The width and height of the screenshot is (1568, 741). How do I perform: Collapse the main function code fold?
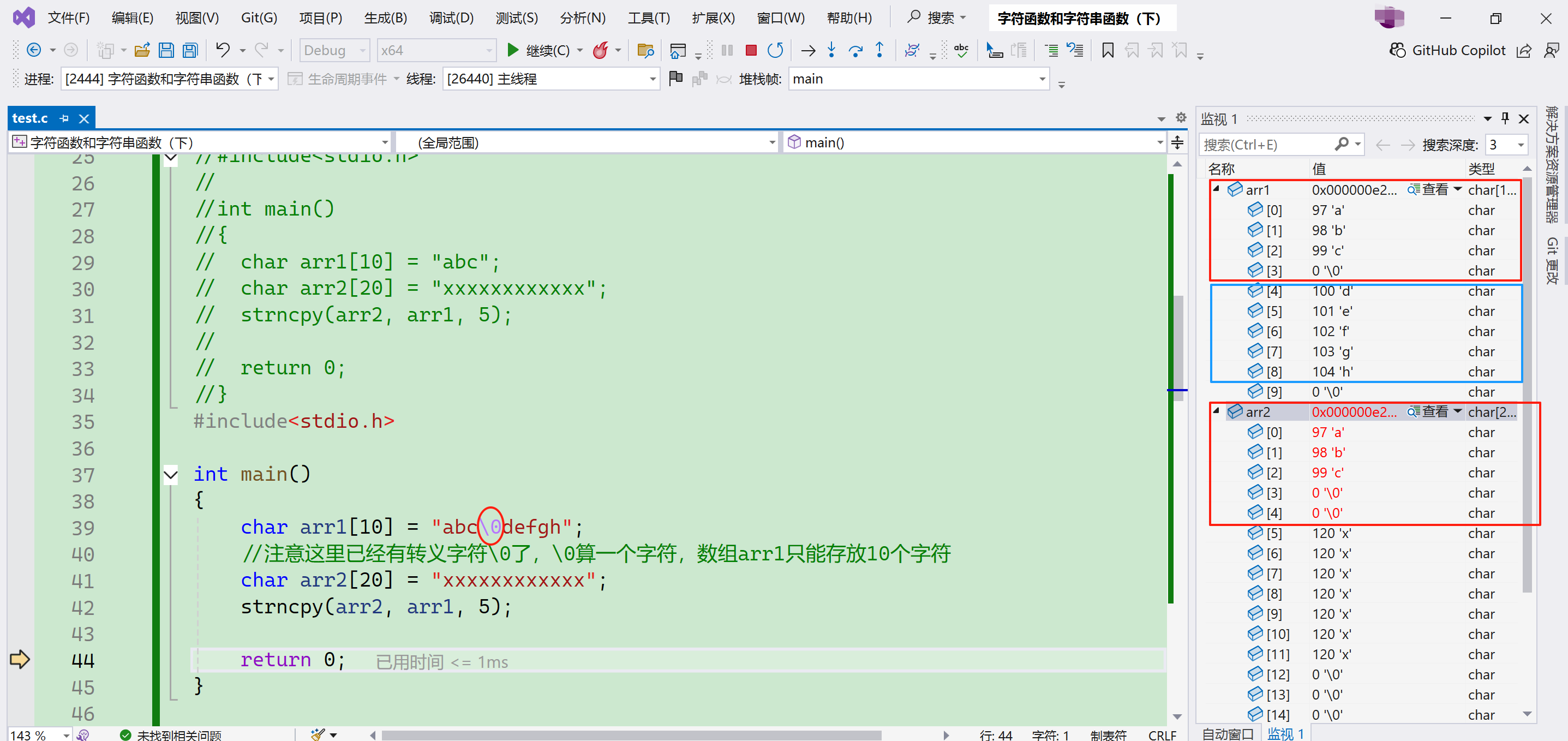[171, 474]
